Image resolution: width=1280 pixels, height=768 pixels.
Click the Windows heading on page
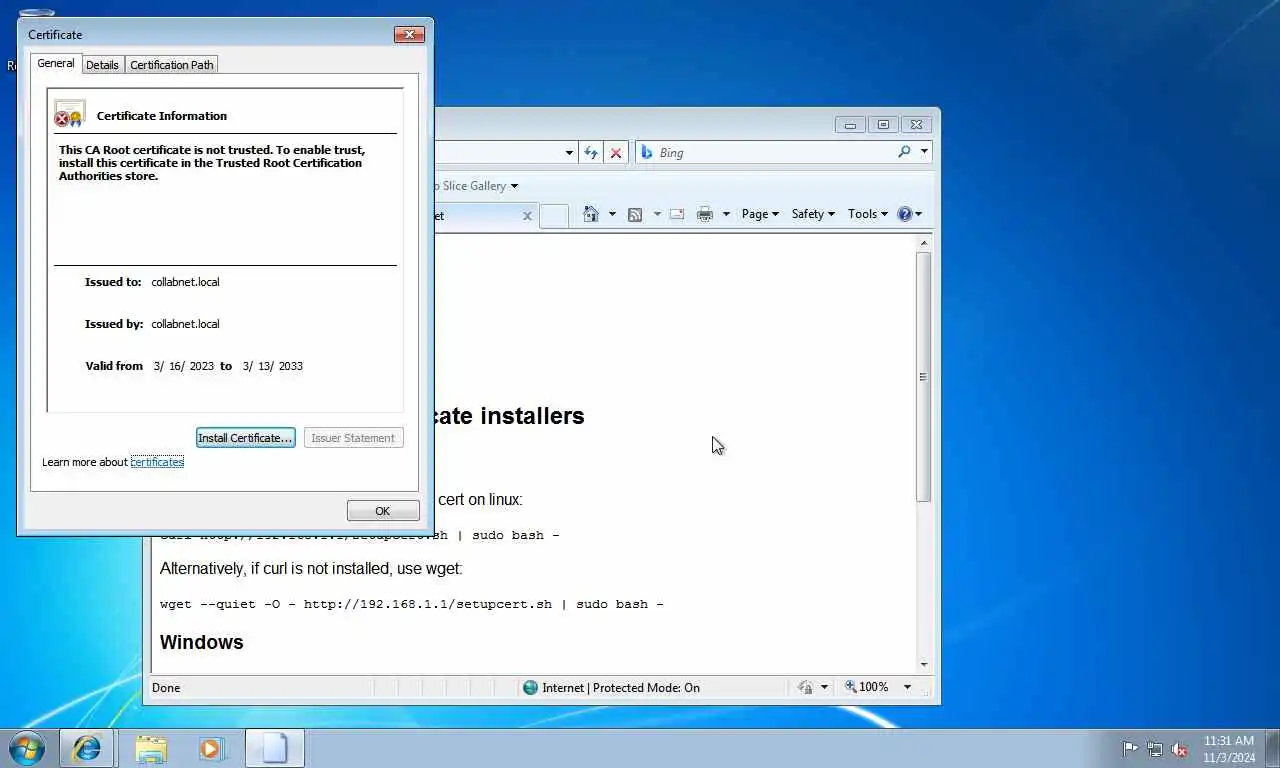202,642
